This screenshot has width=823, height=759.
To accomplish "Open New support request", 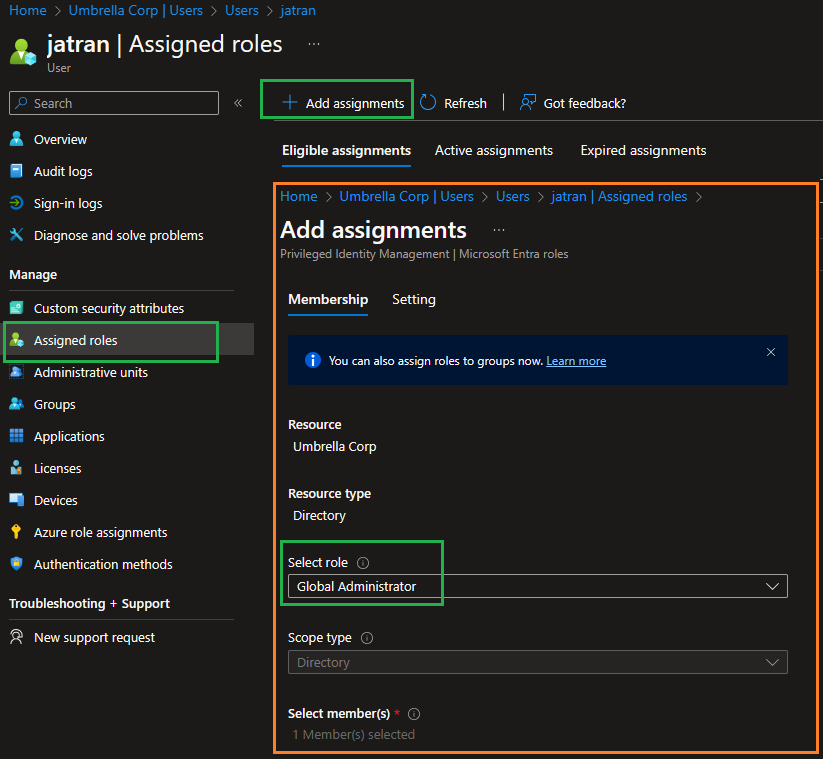I will tap(94, 638).
